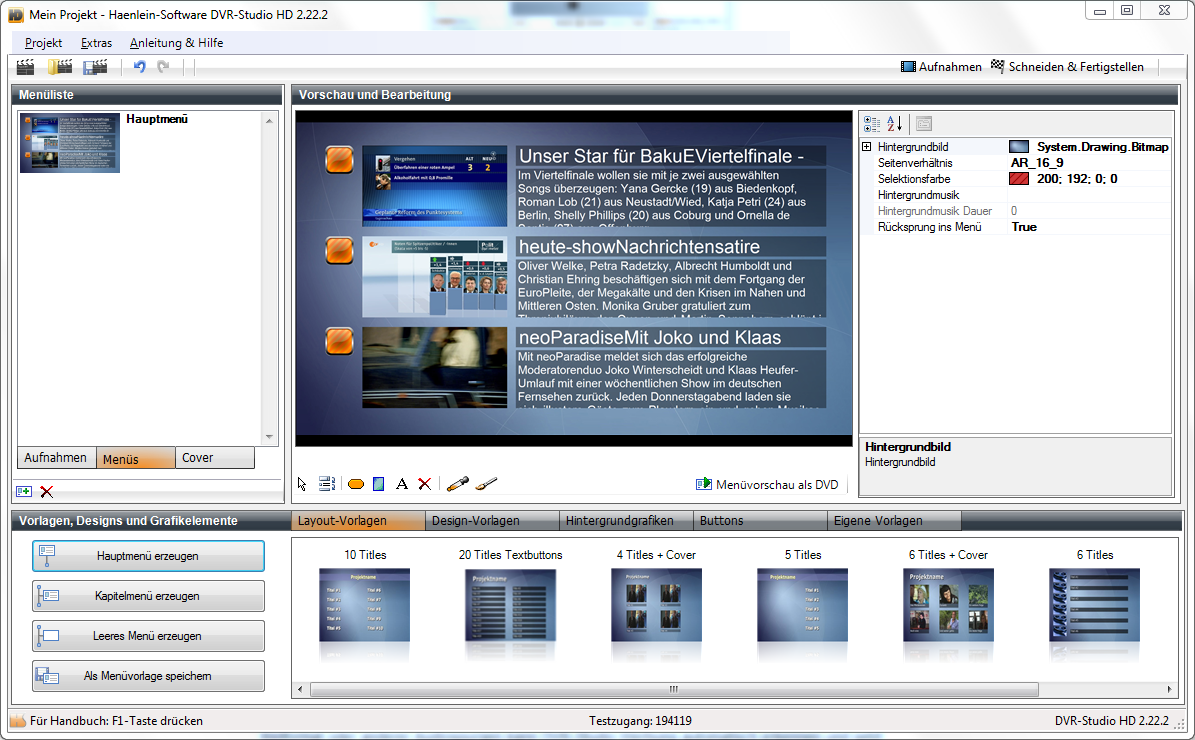Image resolution: width=1195 pixels, height=740 pixels.
Task: Open a project with the folder clapperboard icon
Action: point(60,67)
